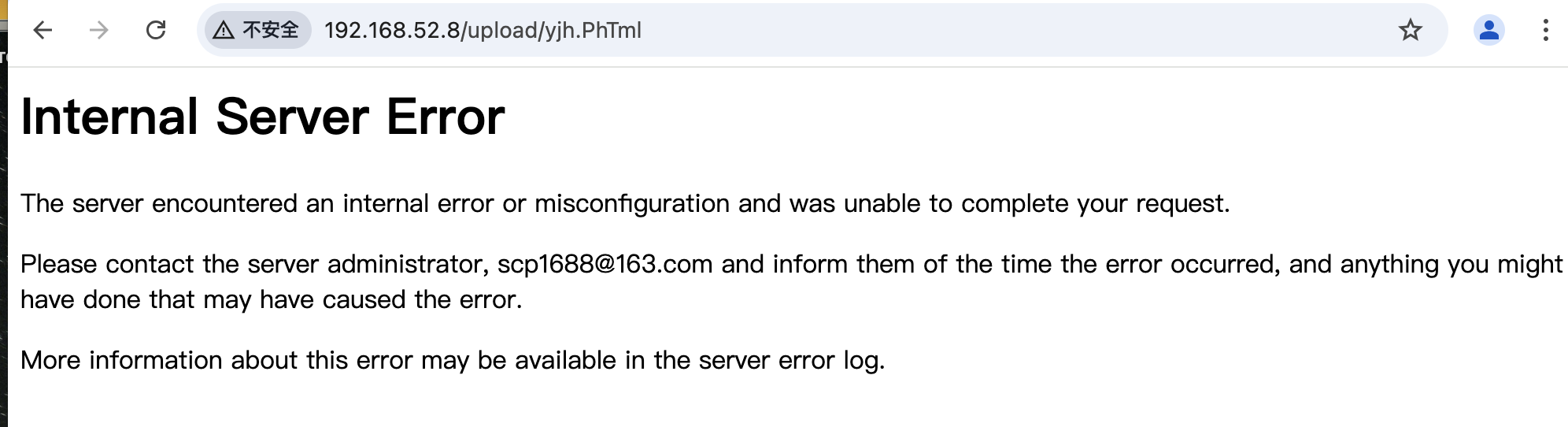The image size is (1568, 427).
Task: Open the Chrome profile avatar
Action: [1488, 31]
